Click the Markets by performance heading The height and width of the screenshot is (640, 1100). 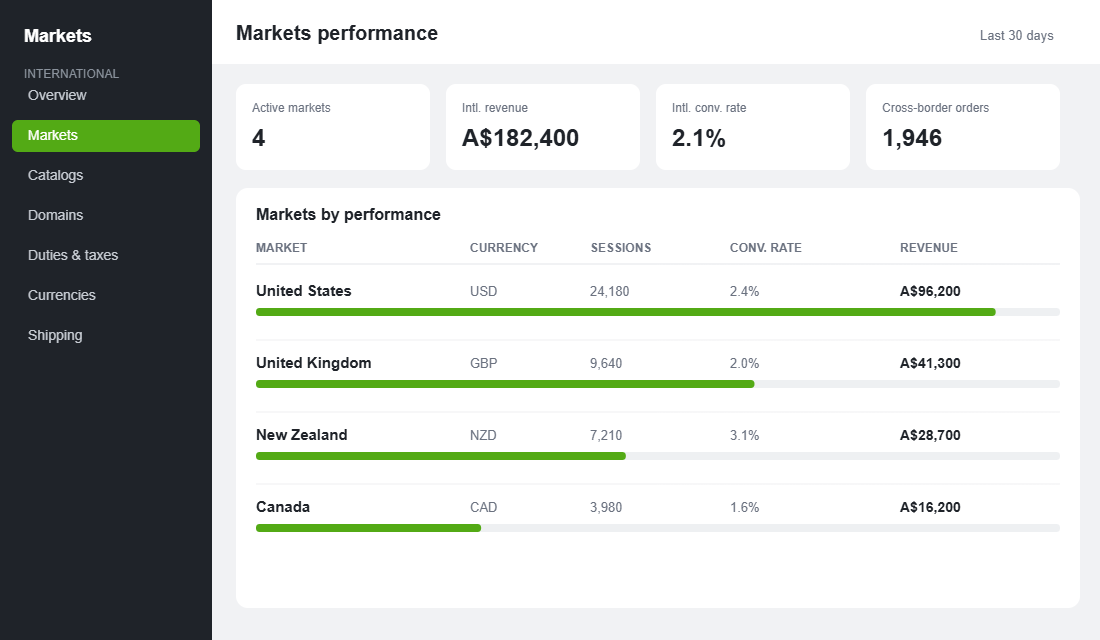pos(348,215)
